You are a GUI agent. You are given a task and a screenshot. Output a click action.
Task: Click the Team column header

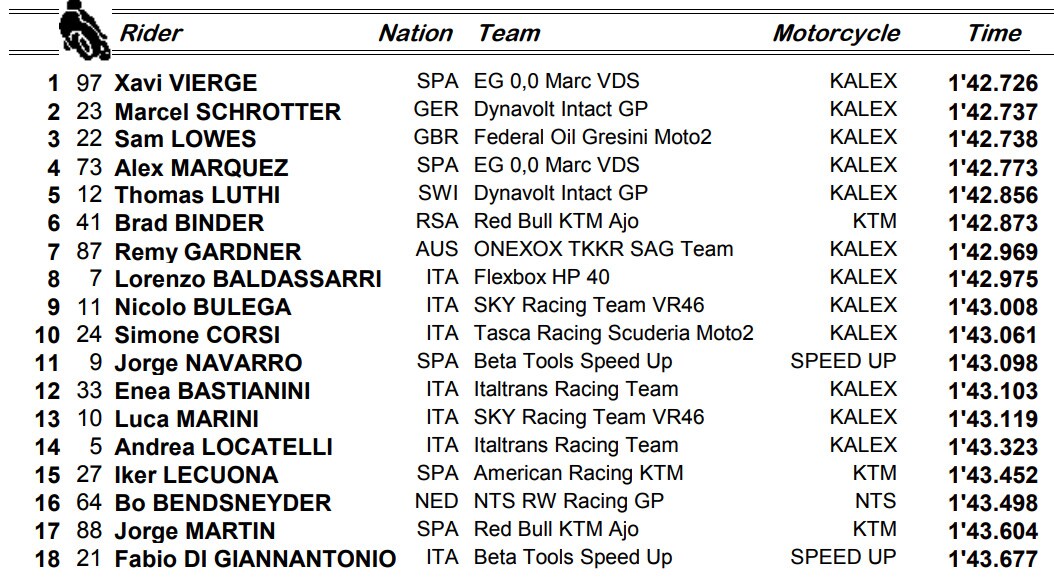point(509,33)
